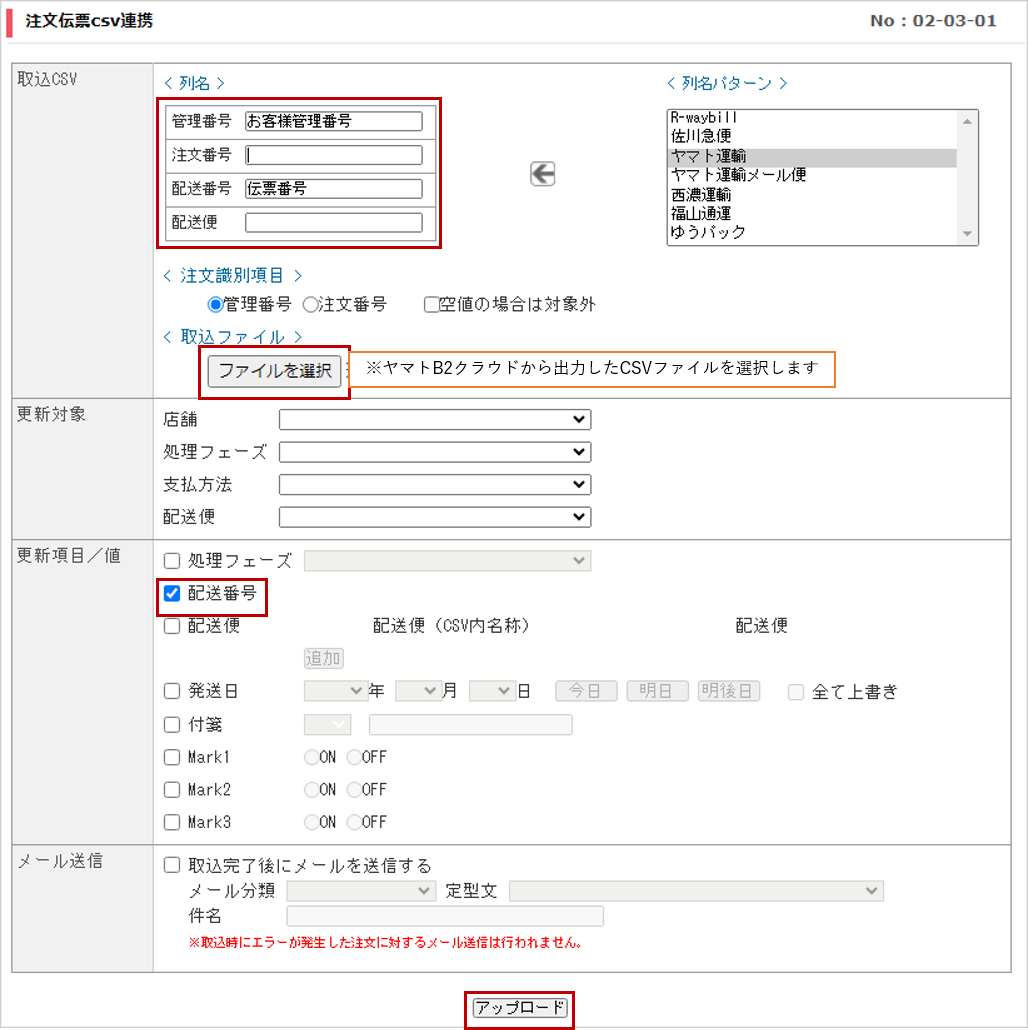1028x1030 pixels.
Task: Focus the 注文番号 column name field
Action: [x=334, y=155]
